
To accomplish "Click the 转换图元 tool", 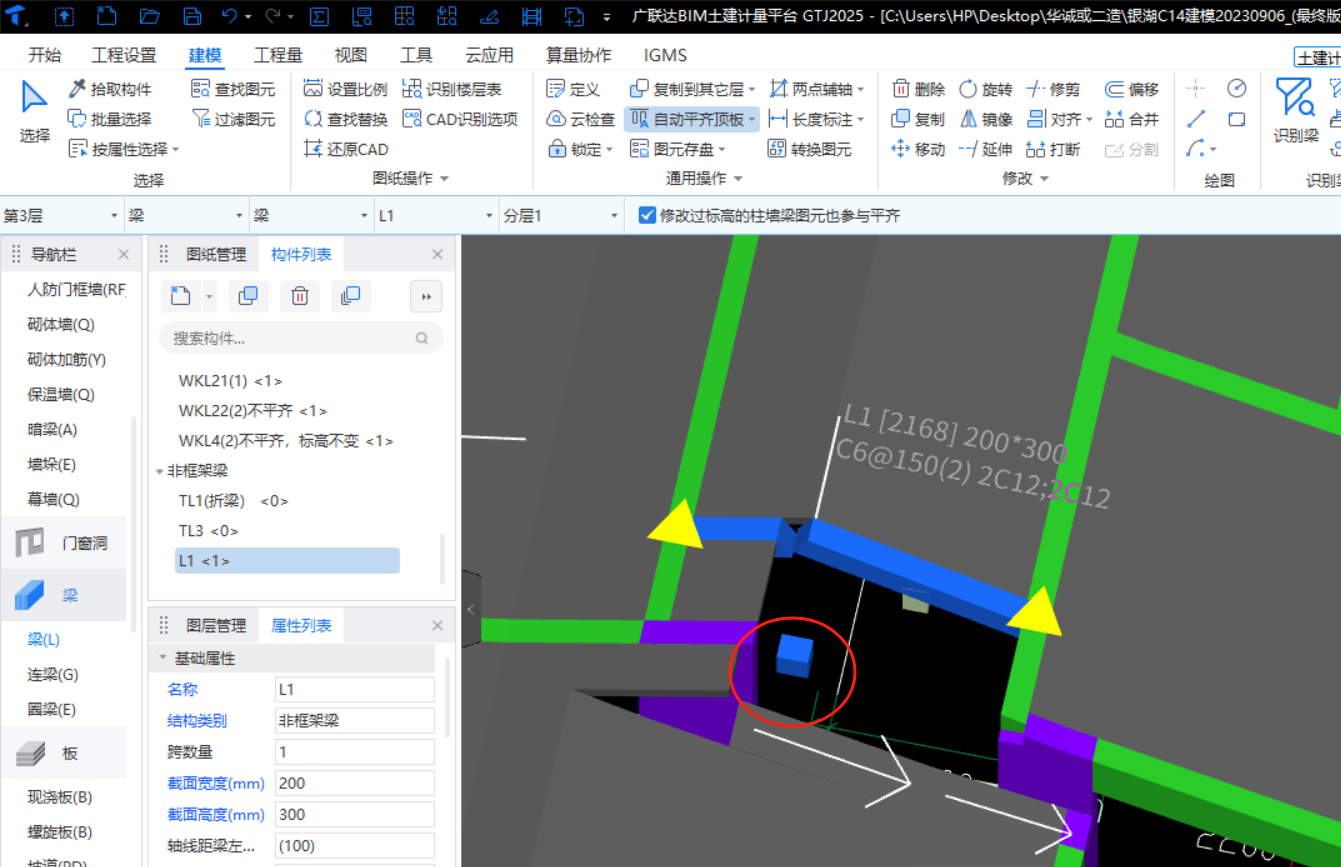I will 810,149.
